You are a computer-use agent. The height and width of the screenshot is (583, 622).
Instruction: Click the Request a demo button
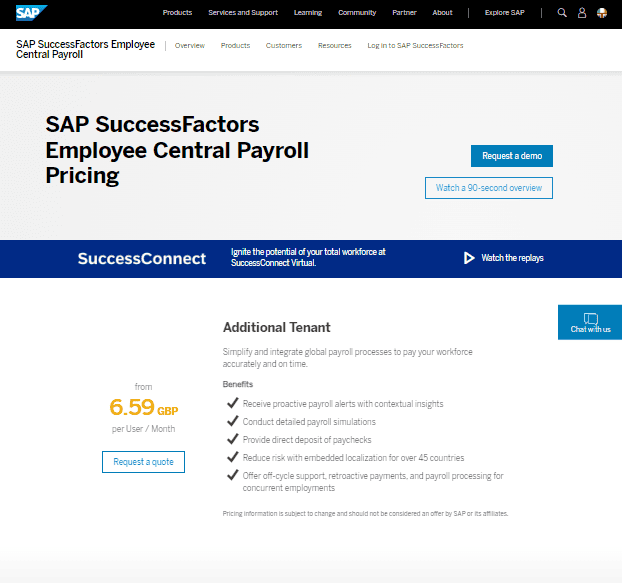pos(512,156)
